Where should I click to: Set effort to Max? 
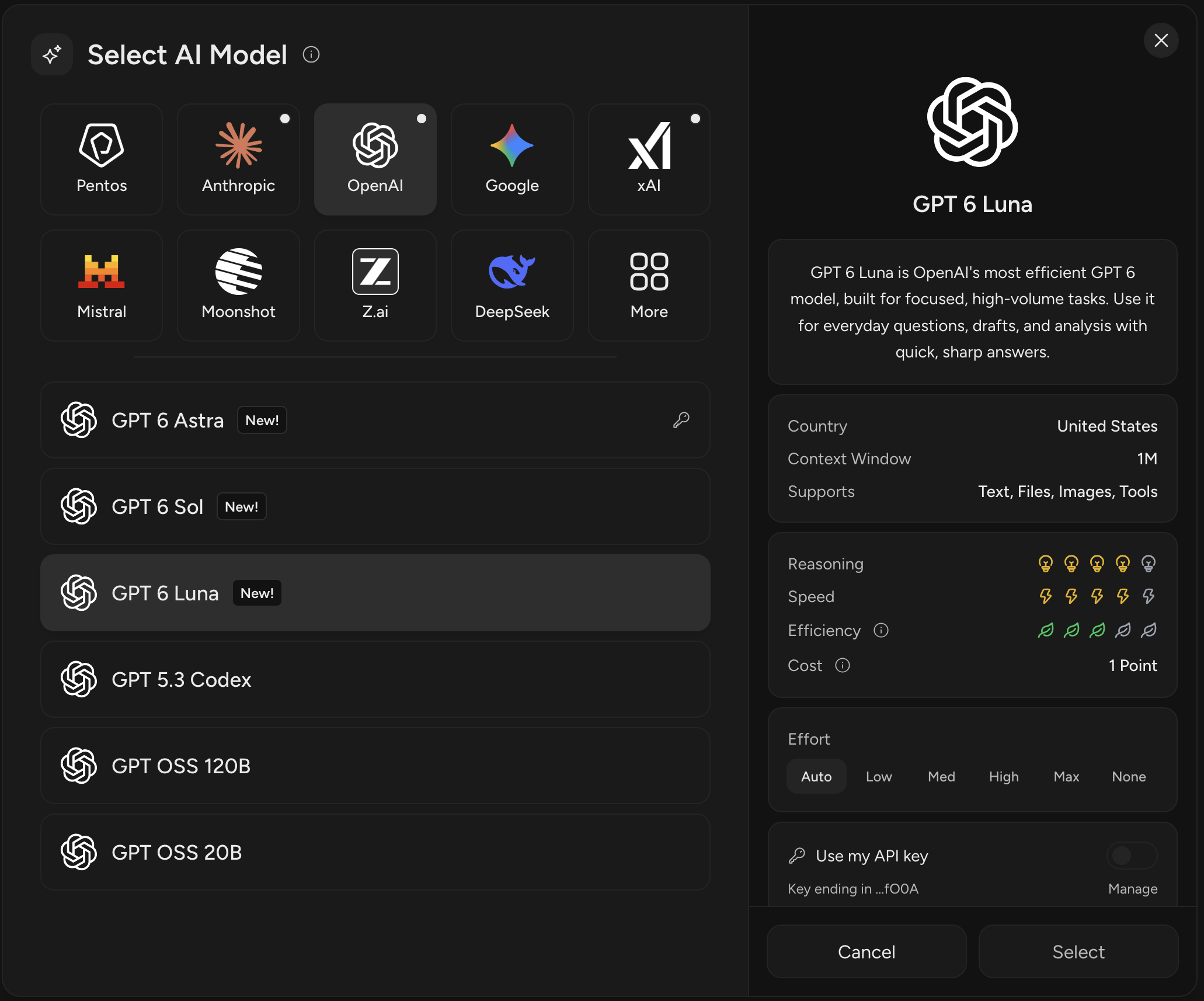click(x=1066, y=776)
